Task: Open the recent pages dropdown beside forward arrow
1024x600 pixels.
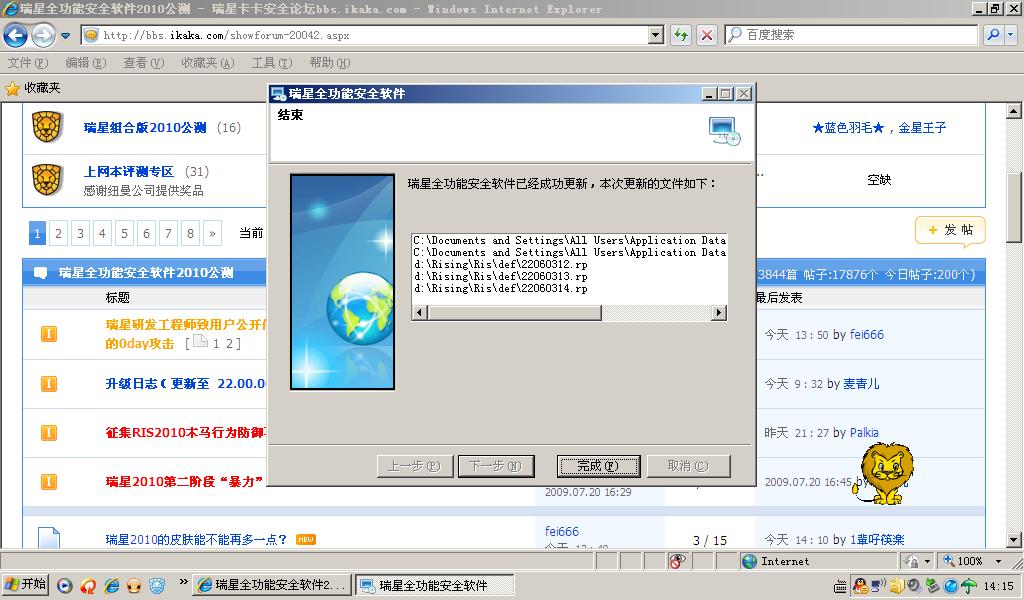Action: coord(65,35)
